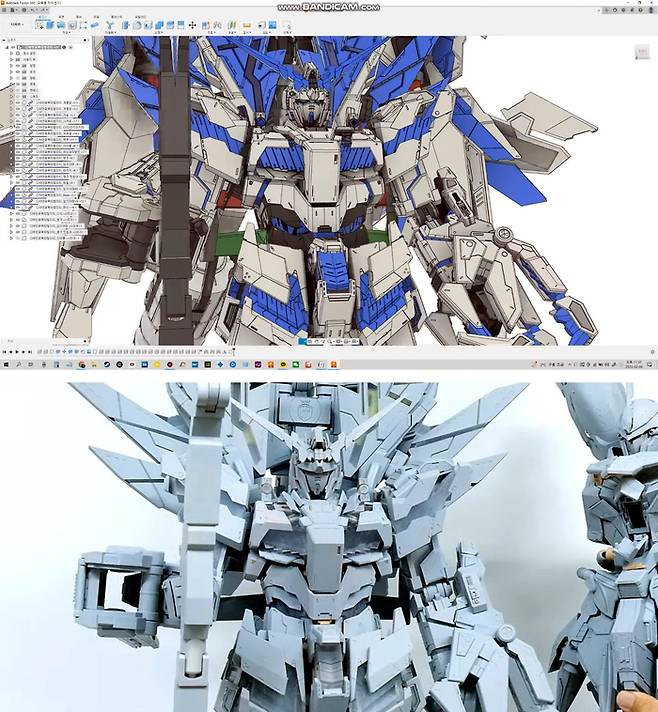Open the Steam icon in the taskbar
Image resolution: width=658 pixels, height=712 pixels.
click(107, 364)
